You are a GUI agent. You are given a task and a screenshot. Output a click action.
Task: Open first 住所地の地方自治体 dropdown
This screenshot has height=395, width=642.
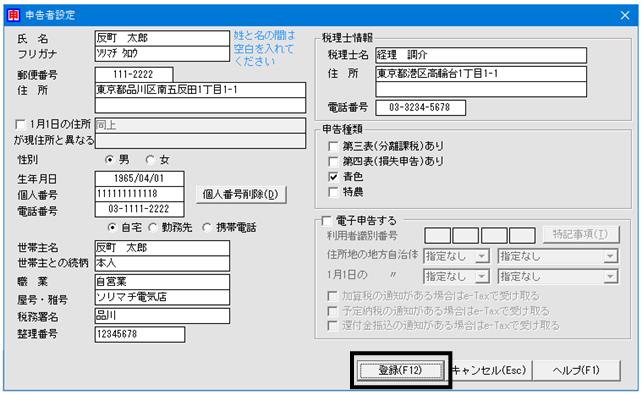456,257
